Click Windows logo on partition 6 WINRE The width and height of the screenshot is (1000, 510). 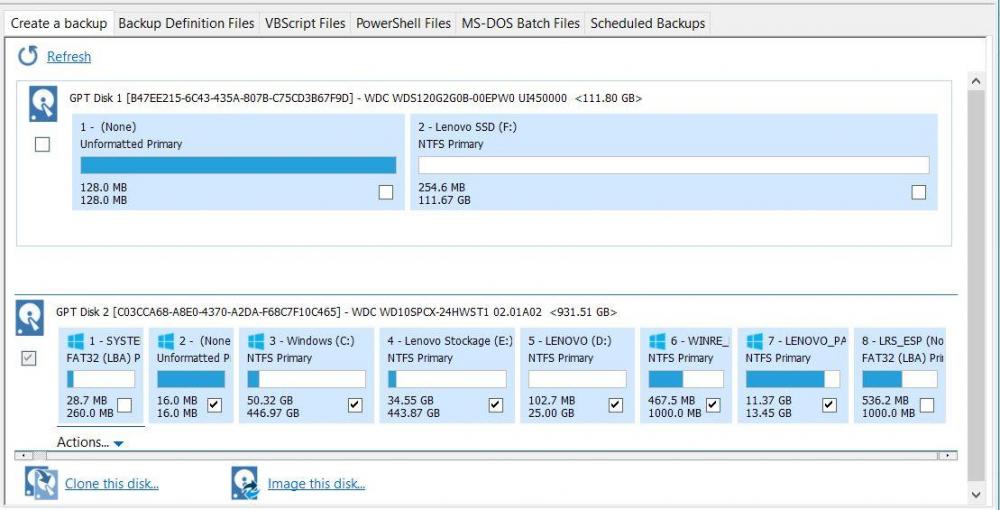click(x=657, y=341)
